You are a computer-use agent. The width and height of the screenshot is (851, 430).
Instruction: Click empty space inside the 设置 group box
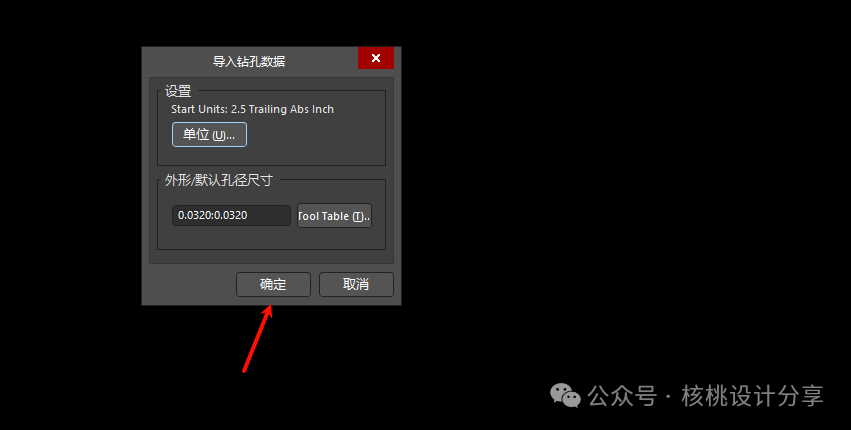(x=315, y=141)
